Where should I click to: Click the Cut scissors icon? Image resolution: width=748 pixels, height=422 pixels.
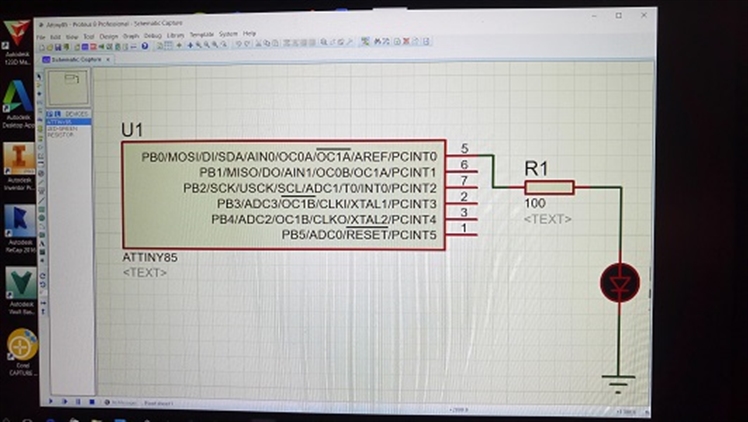(x=258, y=44)
